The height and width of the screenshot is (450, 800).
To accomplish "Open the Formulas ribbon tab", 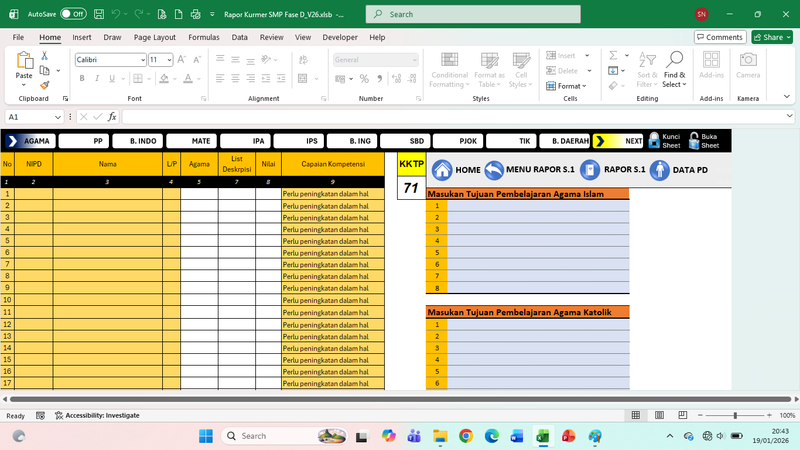I will coord(204,37).
